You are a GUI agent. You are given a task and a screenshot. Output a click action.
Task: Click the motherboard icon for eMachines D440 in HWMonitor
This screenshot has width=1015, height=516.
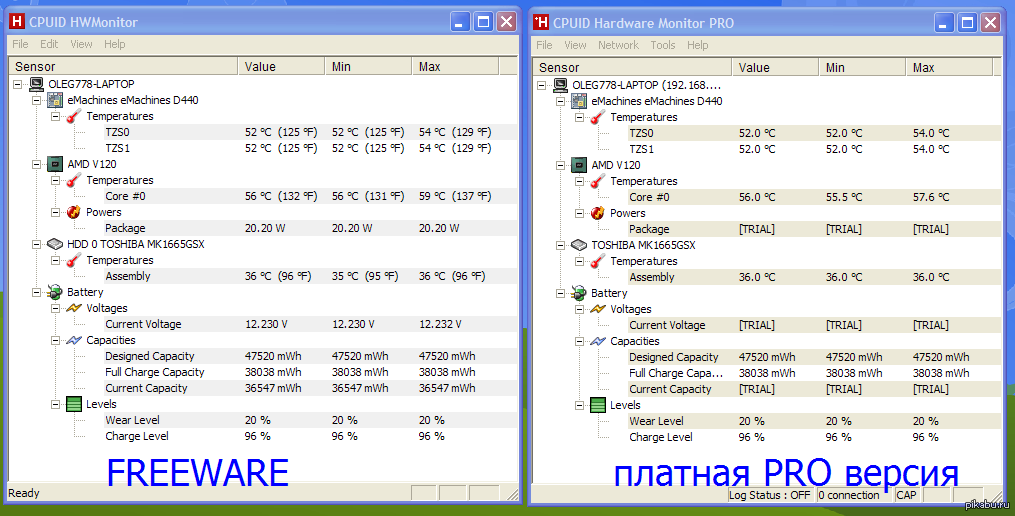pyautogui.click(x=55, y=100)
